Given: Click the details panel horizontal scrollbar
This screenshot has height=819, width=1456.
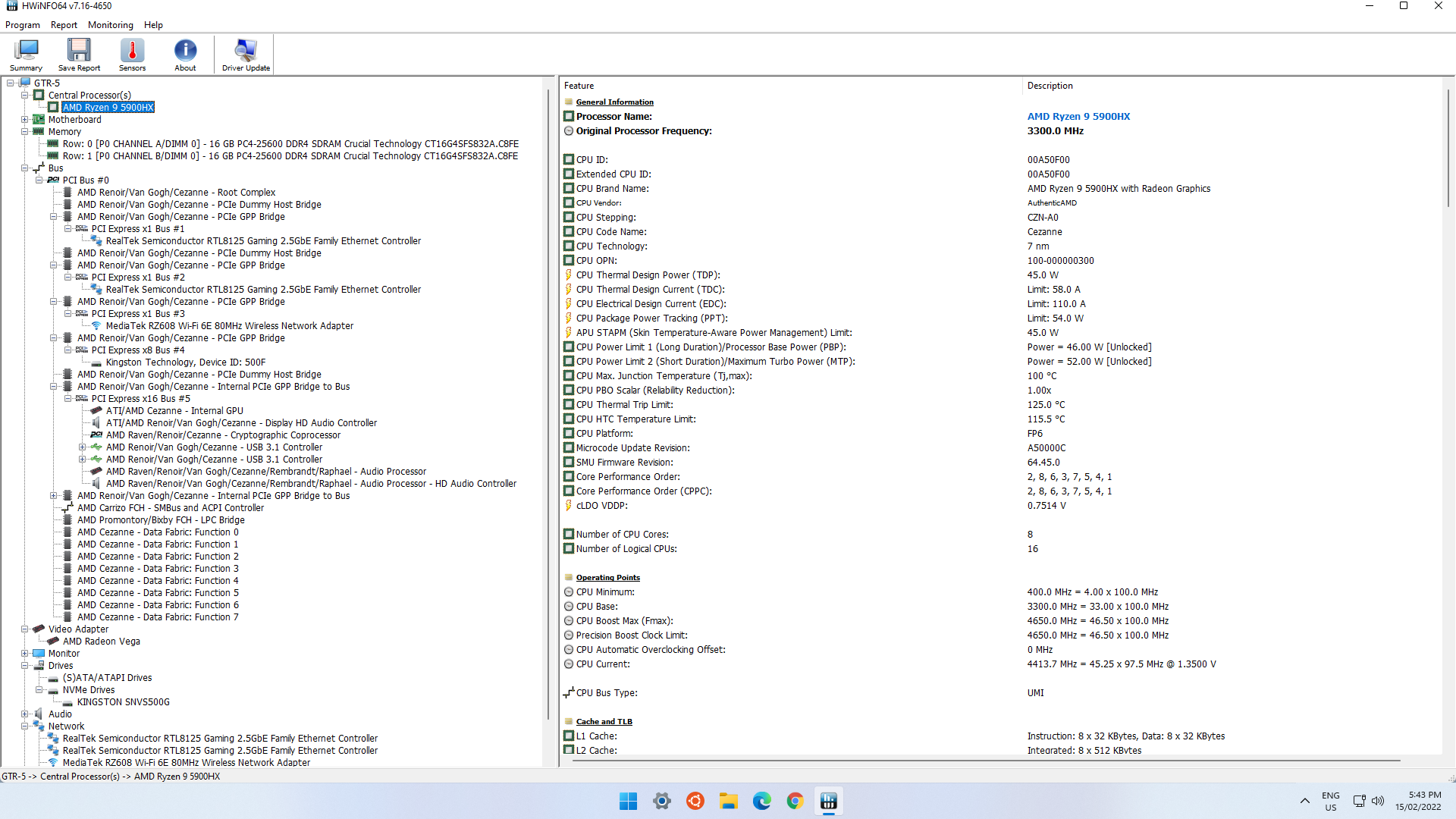Looking at the screenshot, I should [986, 760].
